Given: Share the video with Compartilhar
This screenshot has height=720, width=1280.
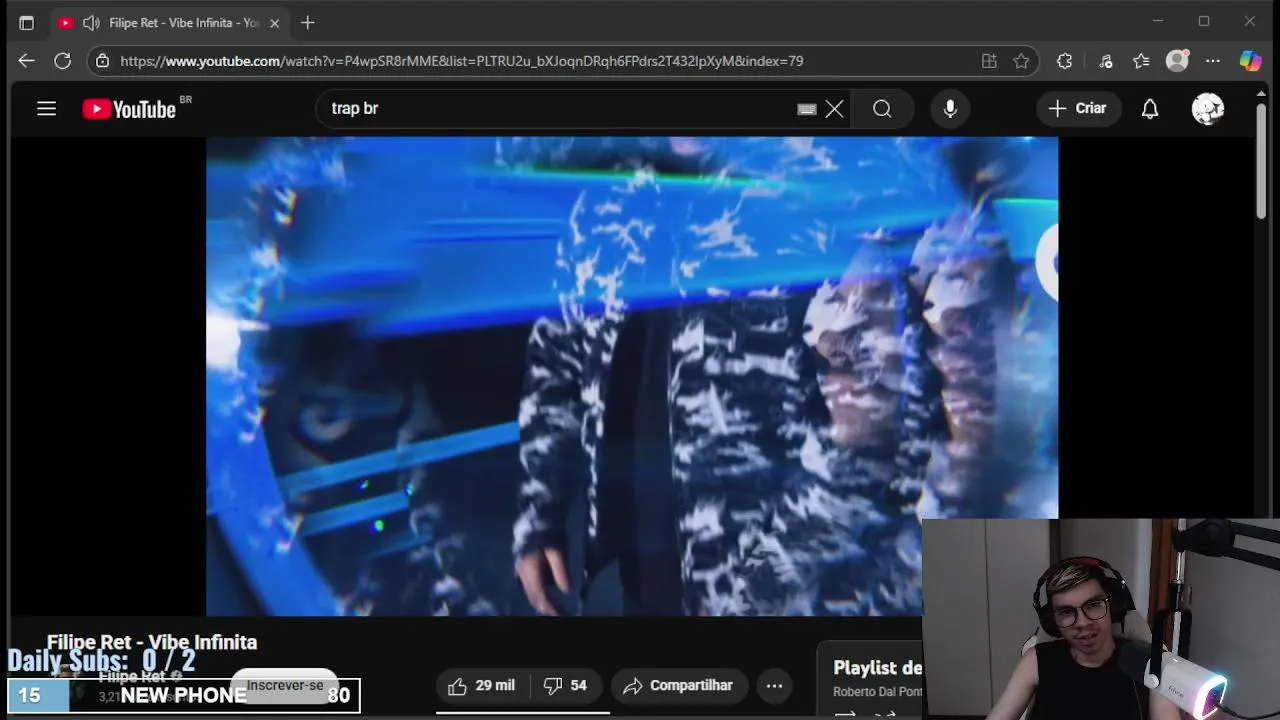Looking at the screenshot, I should click(678, 685).
